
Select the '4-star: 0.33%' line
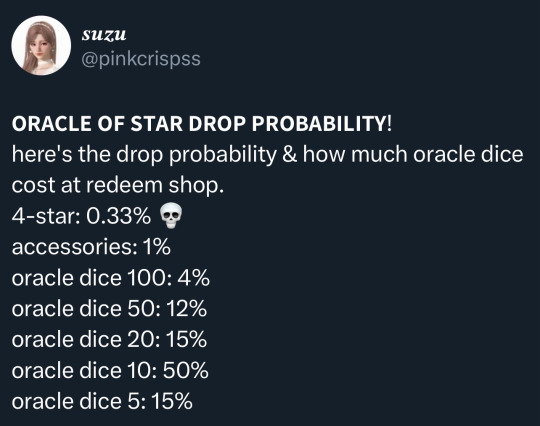click(81, 216)
